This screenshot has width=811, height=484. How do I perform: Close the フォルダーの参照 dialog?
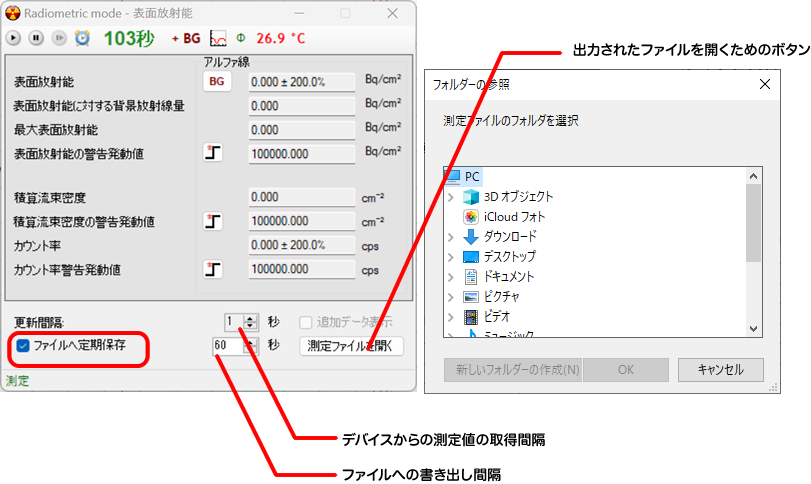[x=764, y=84]
